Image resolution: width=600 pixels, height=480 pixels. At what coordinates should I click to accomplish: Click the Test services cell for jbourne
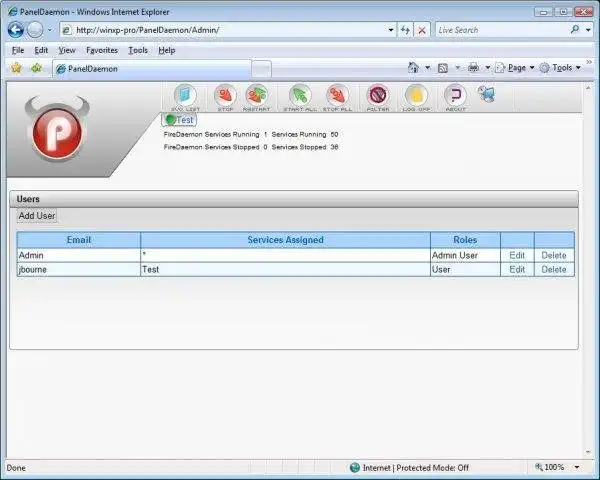[285, 269]
